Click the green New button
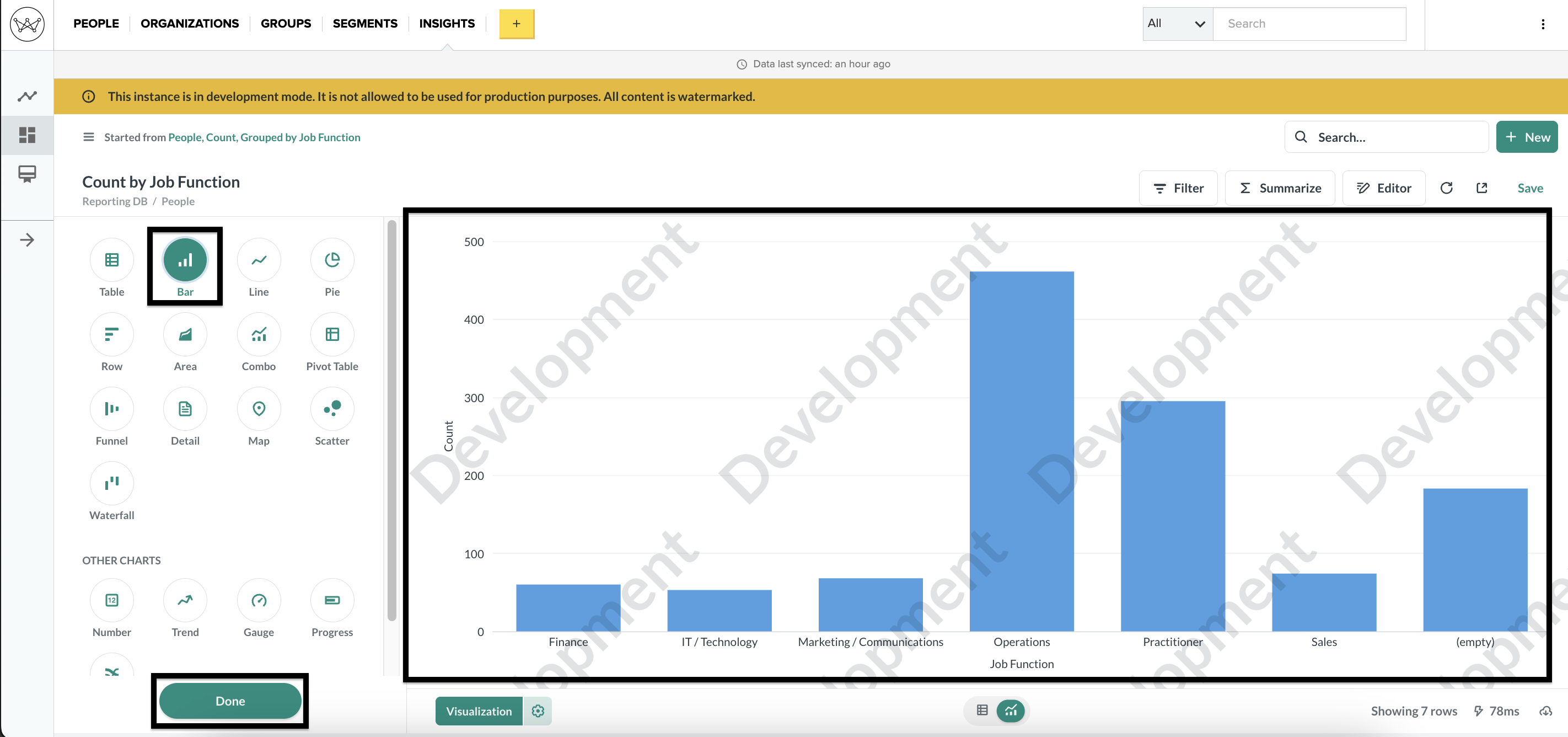The height and width of the screenshot is (737, 1568). click(x=1527, y=137)
